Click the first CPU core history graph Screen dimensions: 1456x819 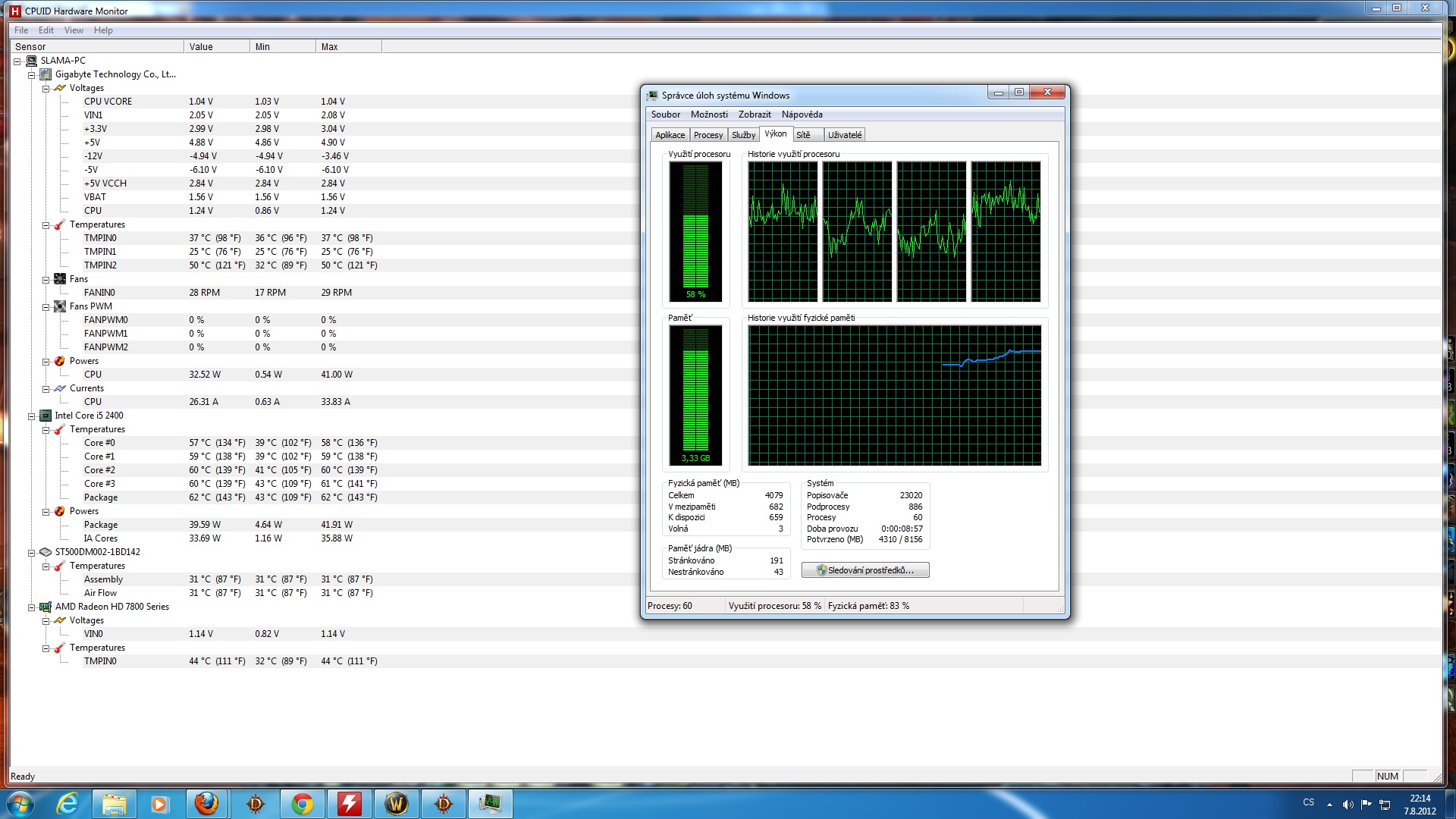click(783, 231)
